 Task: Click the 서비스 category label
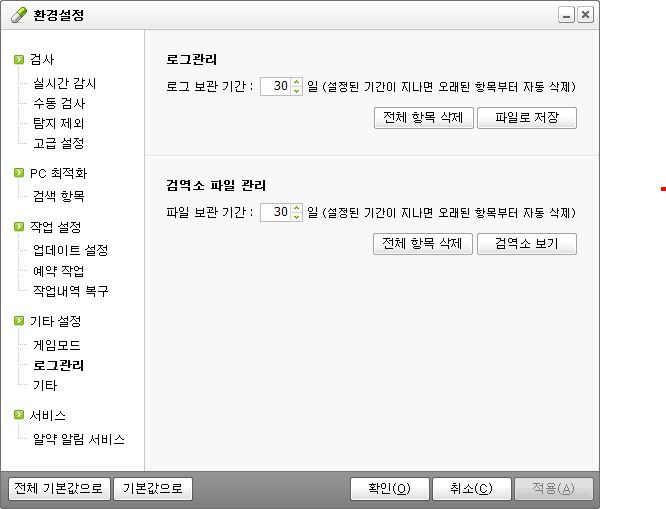click(48, 415)
